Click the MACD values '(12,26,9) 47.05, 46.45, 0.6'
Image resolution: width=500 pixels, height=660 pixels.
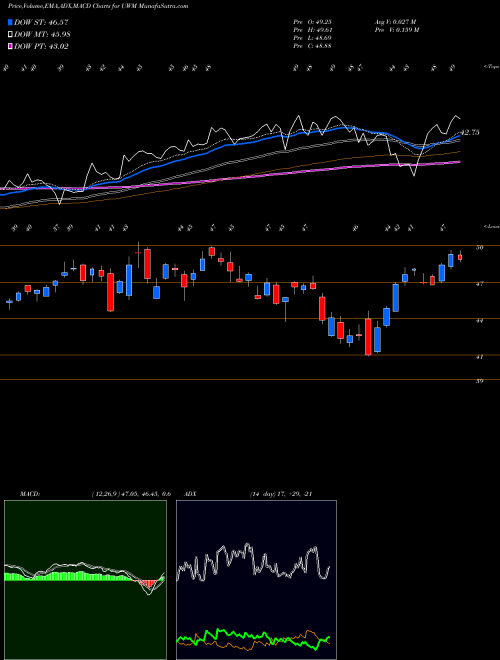131,494
